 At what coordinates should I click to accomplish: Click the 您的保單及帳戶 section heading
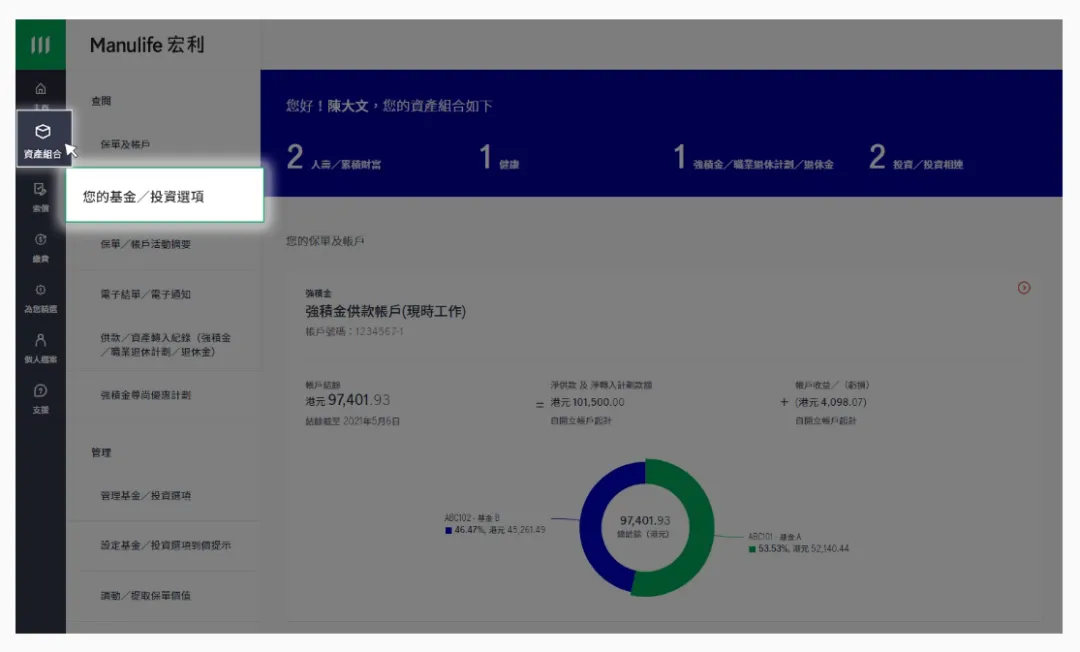(x=325, y=241)
